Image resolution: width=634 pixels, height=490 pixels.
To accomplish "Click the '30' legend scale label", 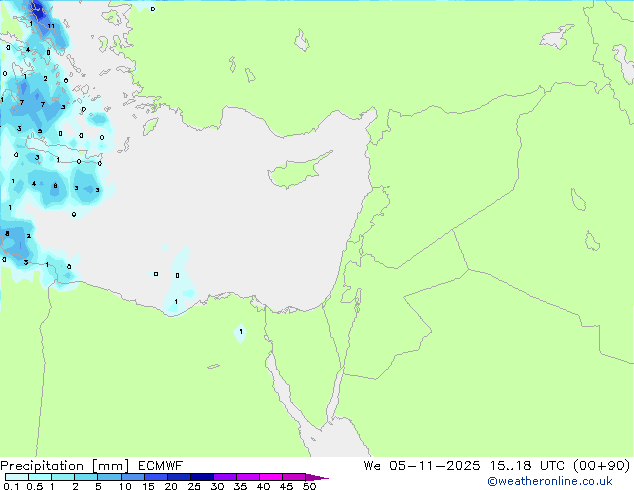I will point(218,486).
